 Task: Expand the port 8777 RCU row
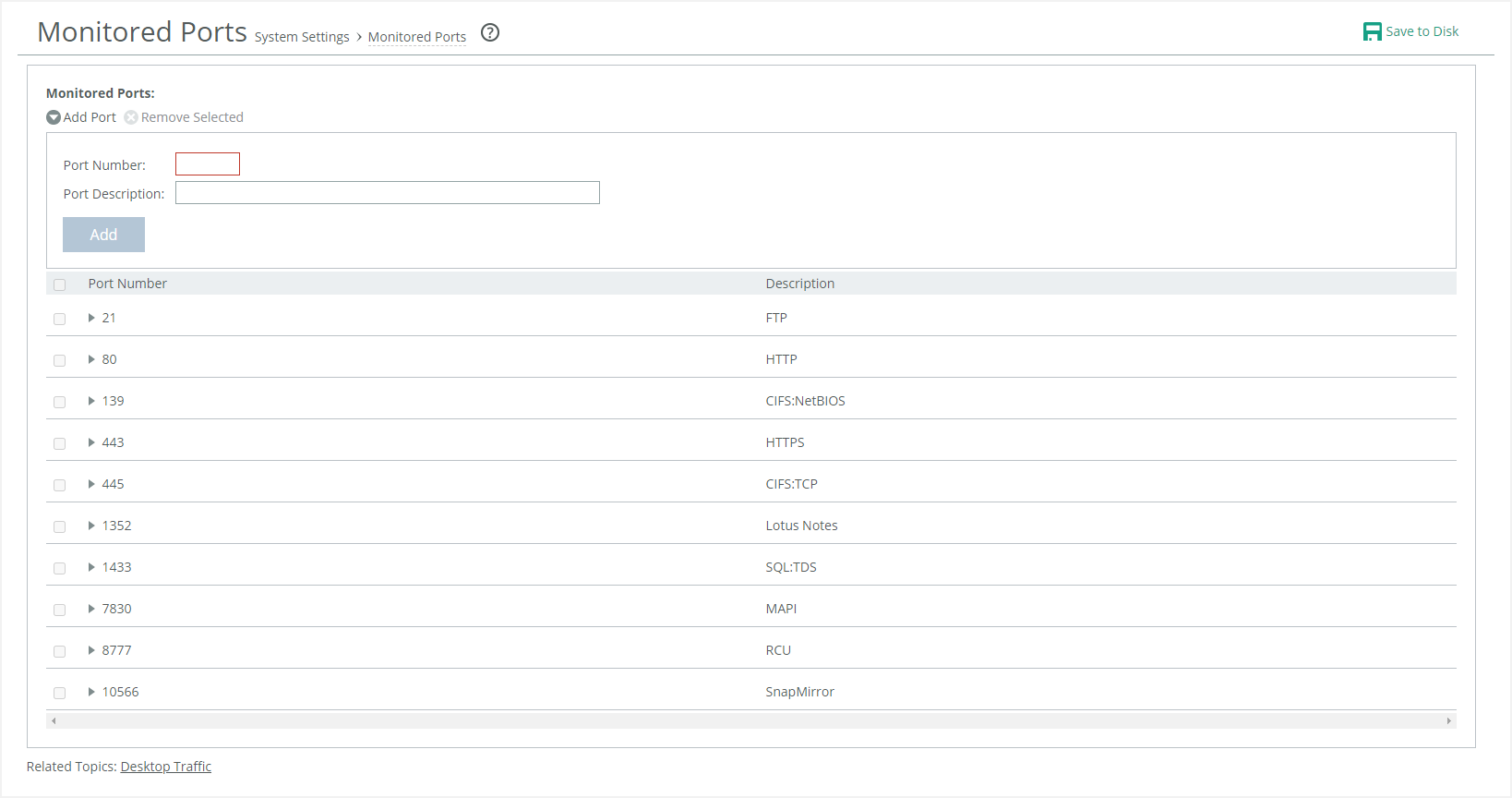tap(91, 650)
